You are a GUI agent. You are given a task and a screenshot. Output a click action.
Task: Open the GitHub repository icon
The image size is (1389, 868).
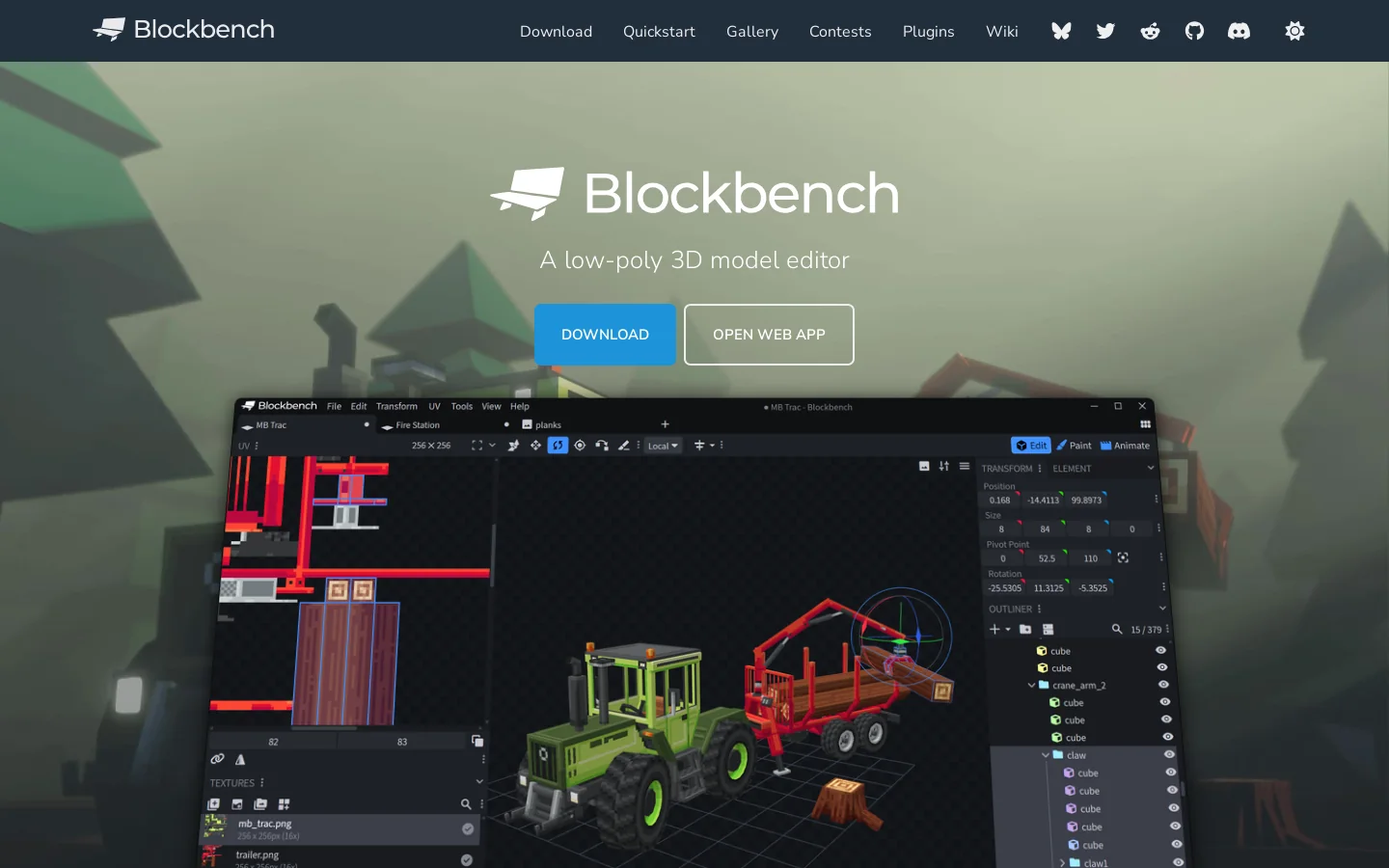[x=1194, y=31]
